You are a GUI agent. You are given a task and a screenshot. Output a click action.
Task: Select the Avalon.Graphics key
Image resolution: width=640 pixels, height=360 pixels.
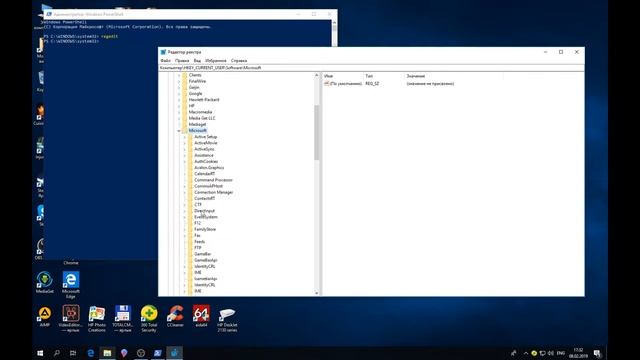[x=209, y=167]
